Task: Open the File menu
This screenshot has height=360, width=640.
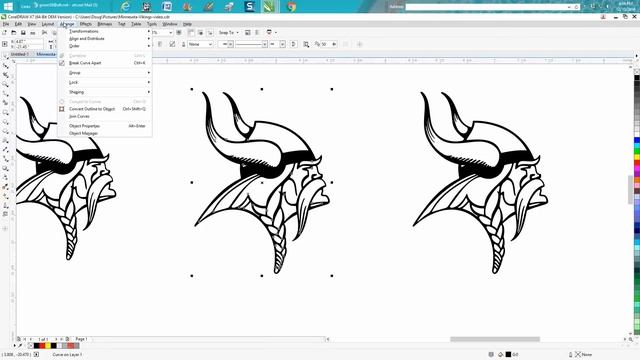Action: (x=6, y=24)
